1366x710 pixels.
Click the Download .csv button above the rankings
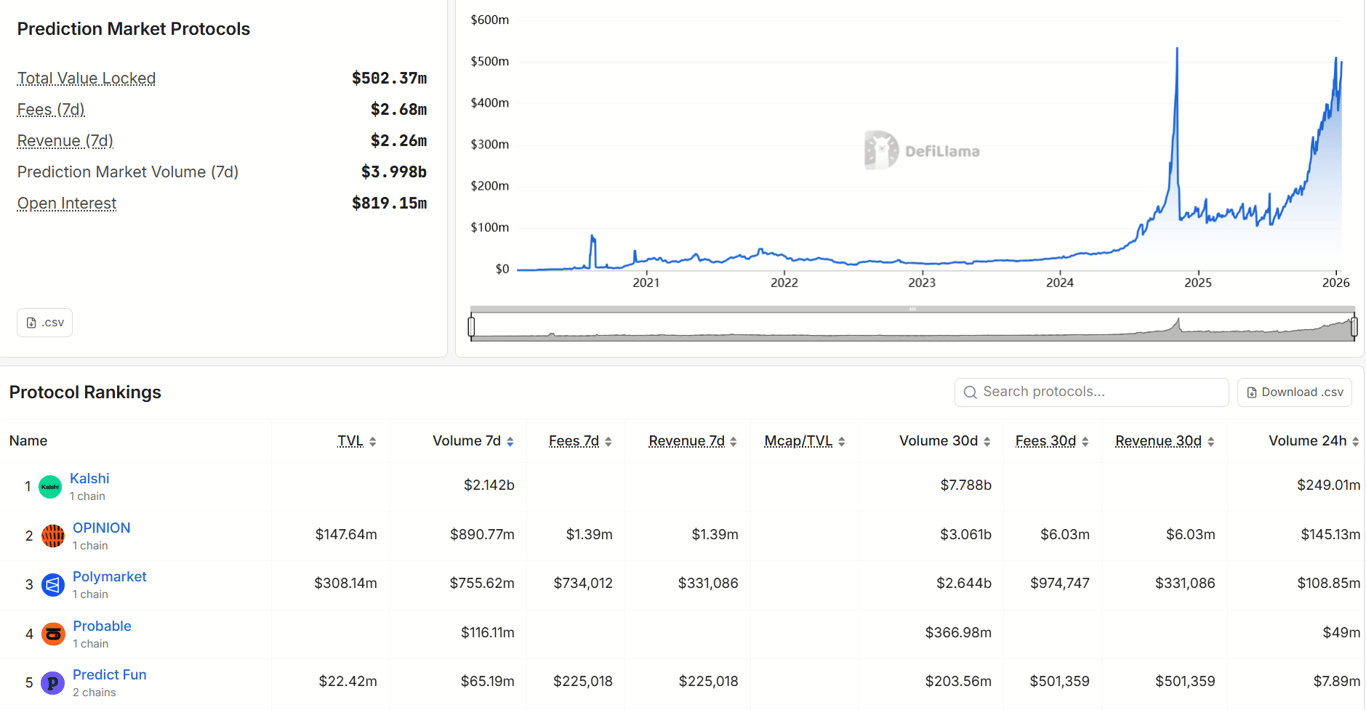[x=1294, y=392]
